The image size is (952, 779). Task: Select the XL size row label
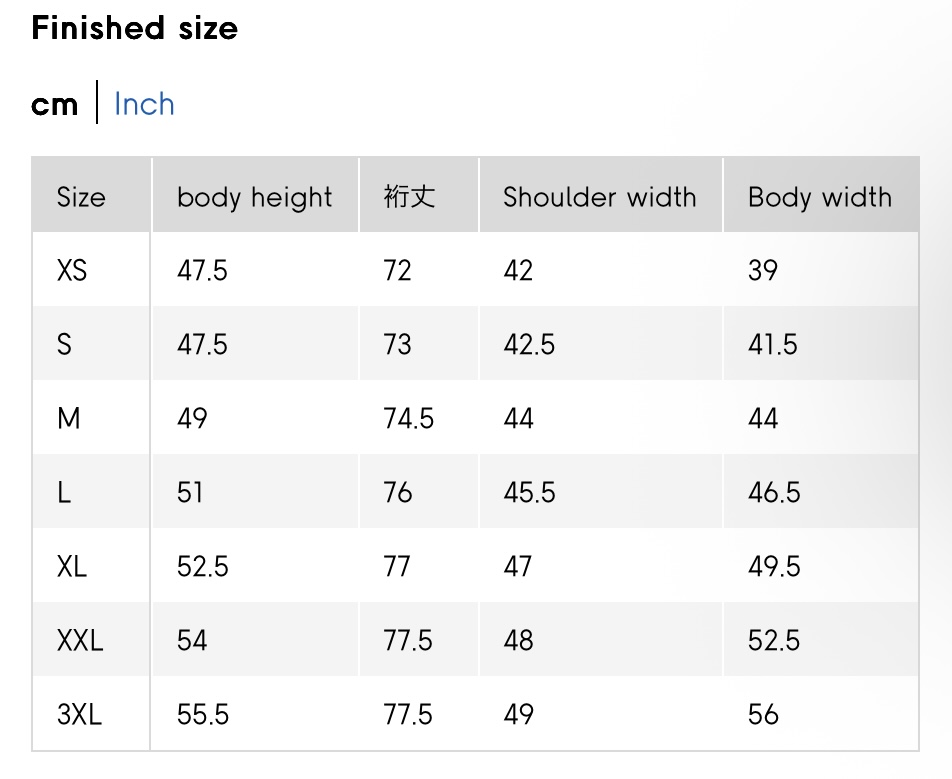click(x=72, y=567)
